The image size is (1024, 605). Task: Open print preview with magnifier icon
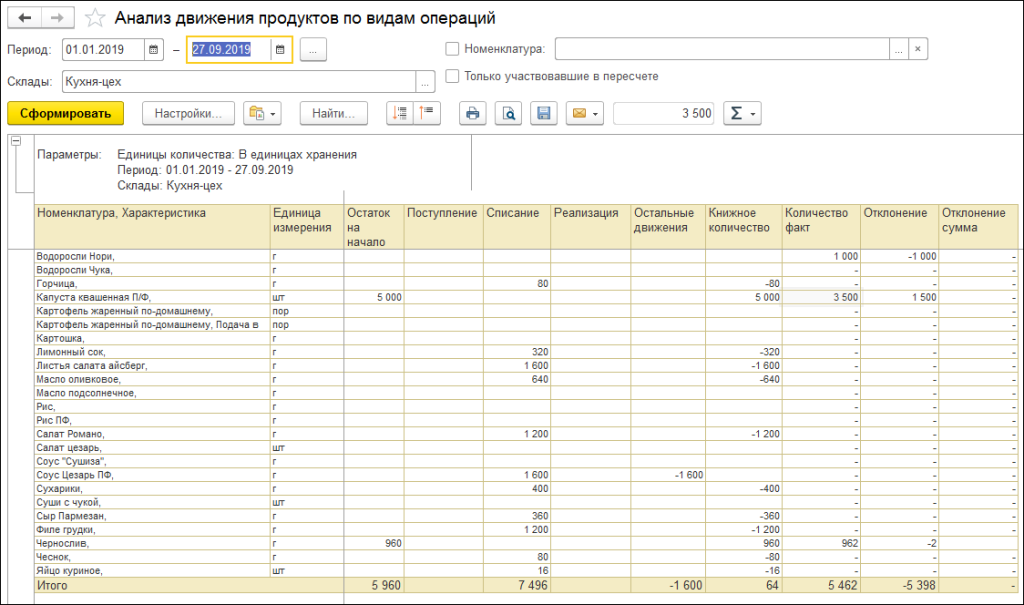click(509, 113)
